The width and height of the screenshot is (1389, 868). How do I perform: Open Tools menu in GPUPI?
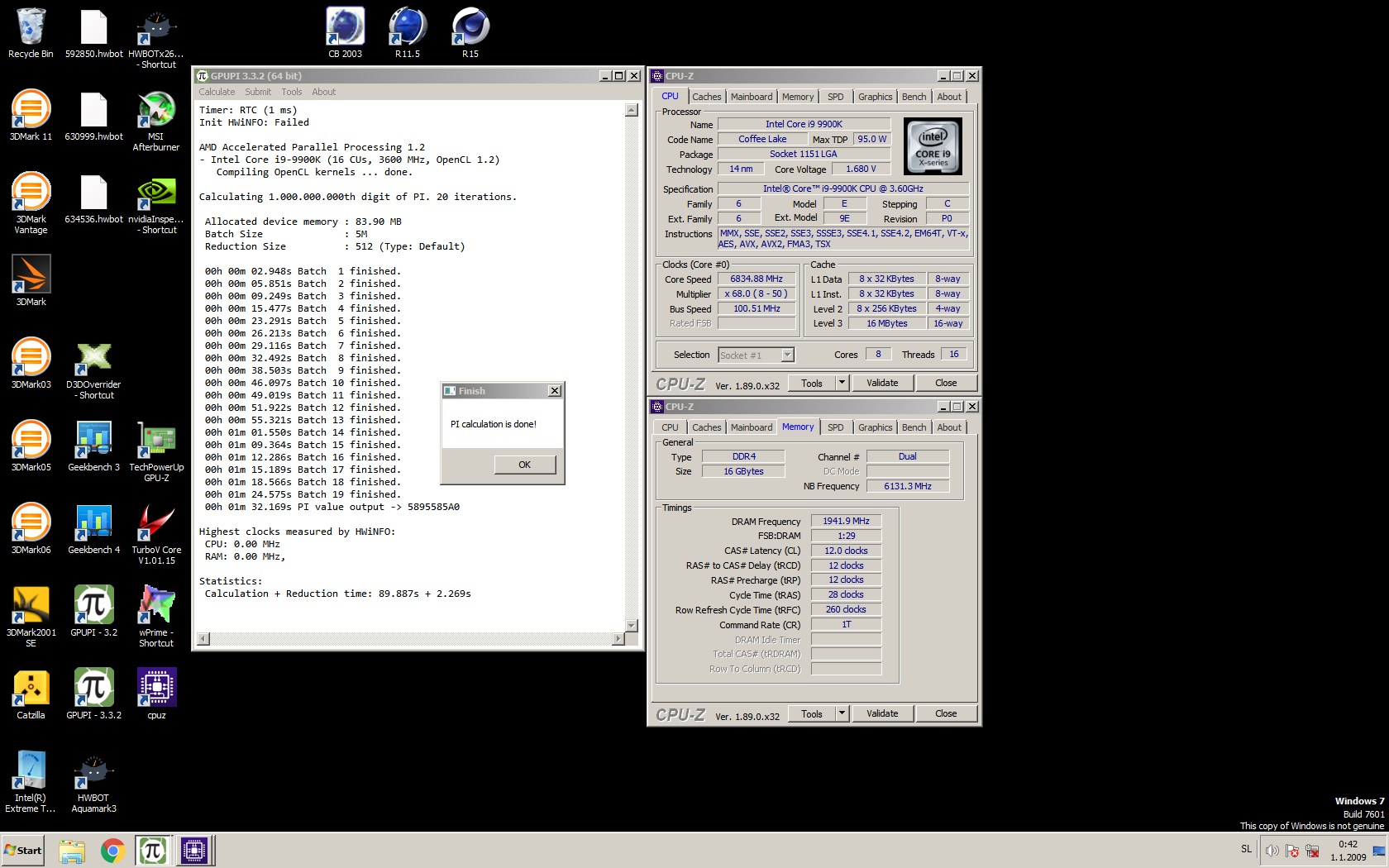[x=292, y=92]
